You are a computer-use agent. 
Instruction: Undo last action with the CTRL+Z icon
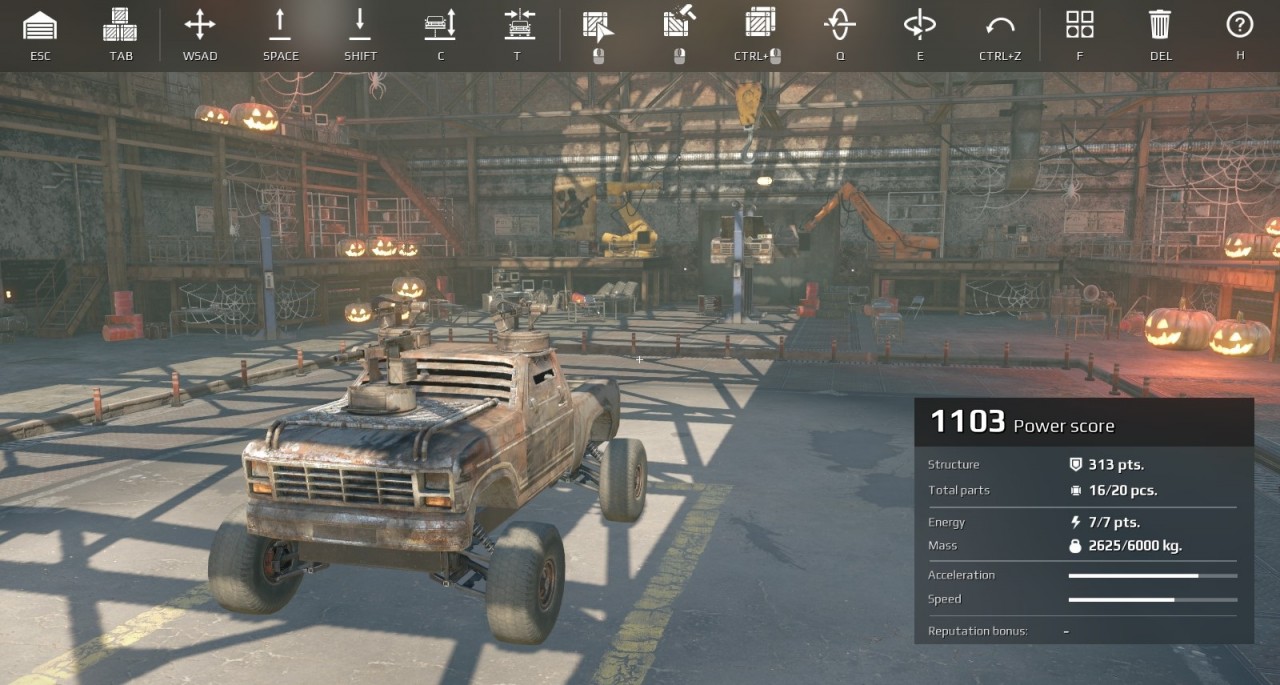[x=1000, y=26]
